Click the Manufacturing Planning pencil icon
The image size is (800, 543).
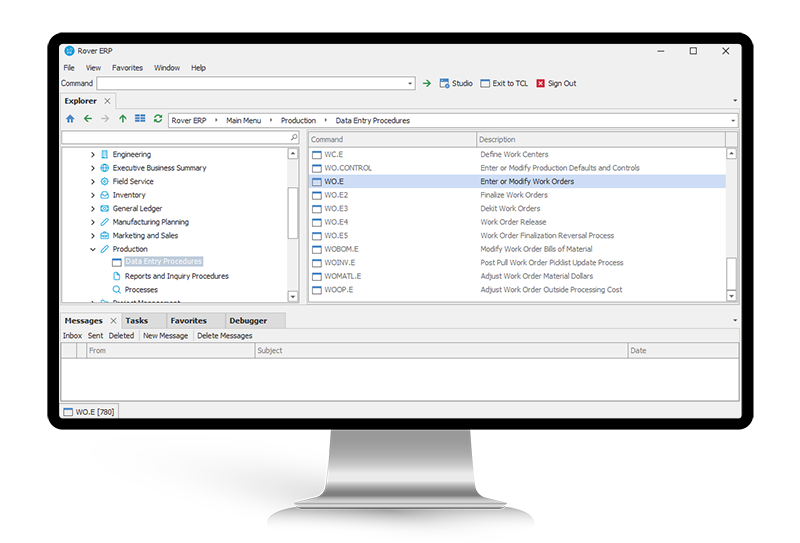tap(105, 222)
